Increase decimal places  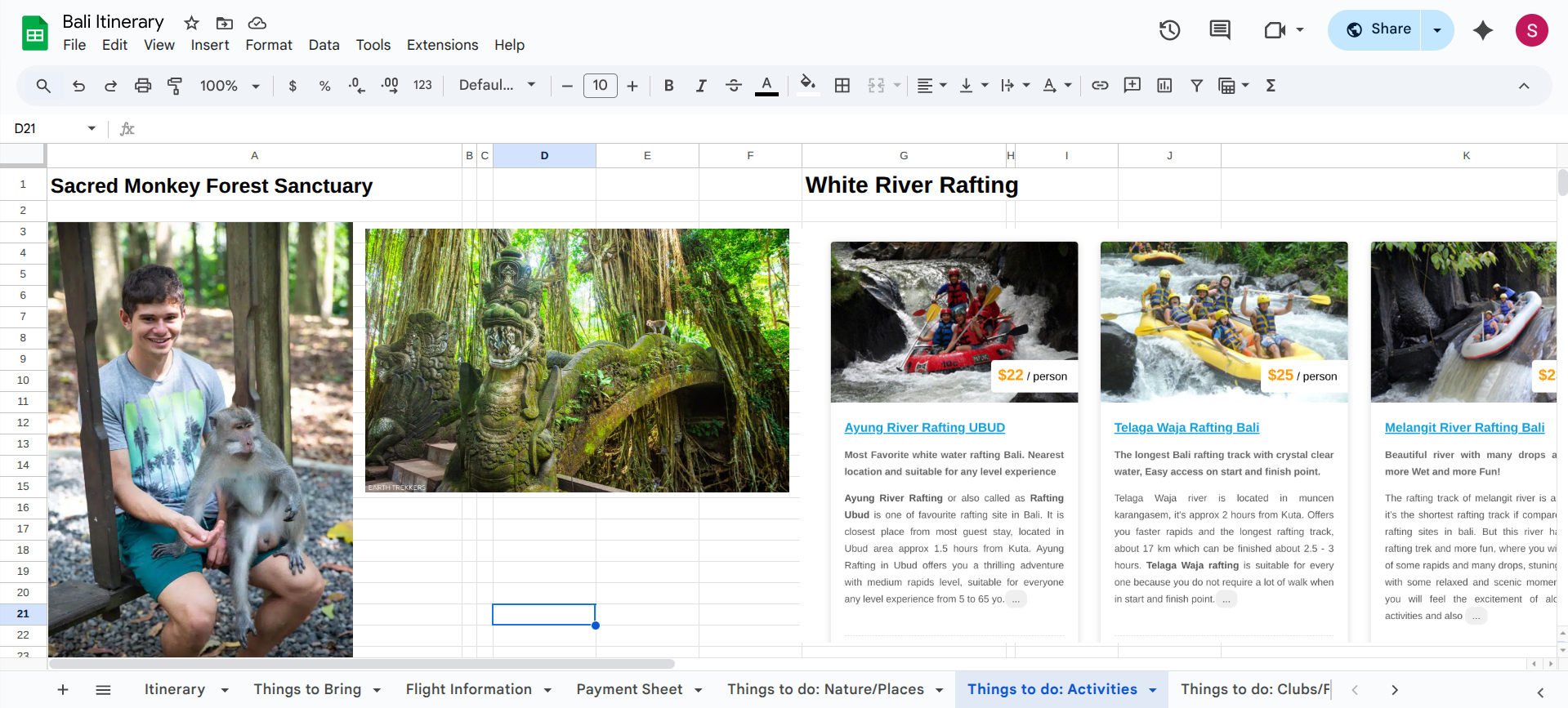390,86
